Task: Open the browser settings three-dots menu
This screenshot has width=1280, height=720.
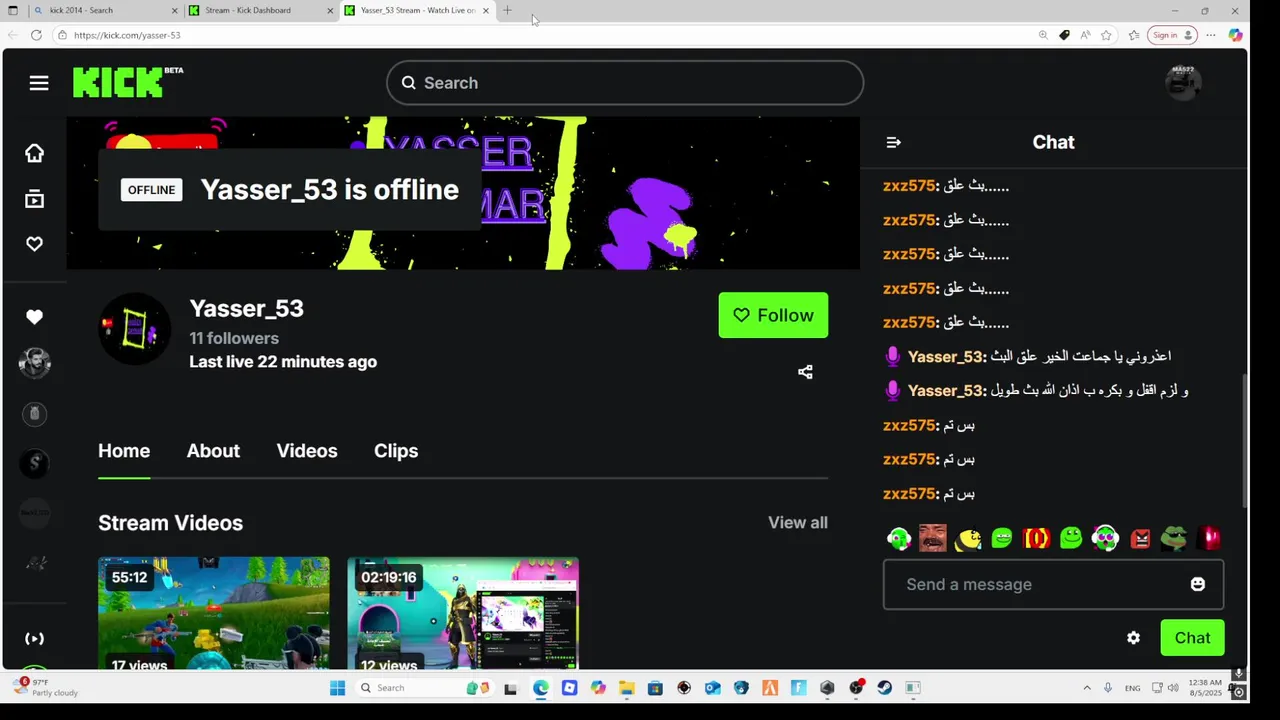Action: 1210,35
